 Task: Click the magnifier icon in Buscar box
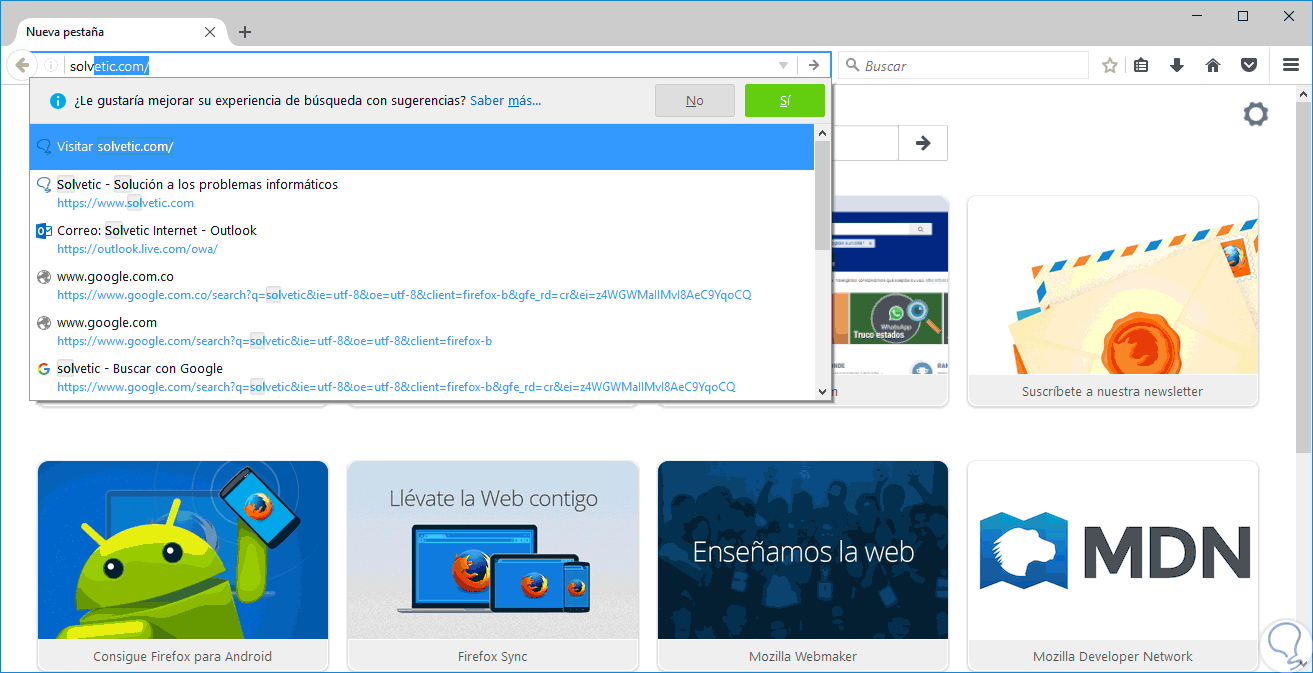(x=853, y=66)
